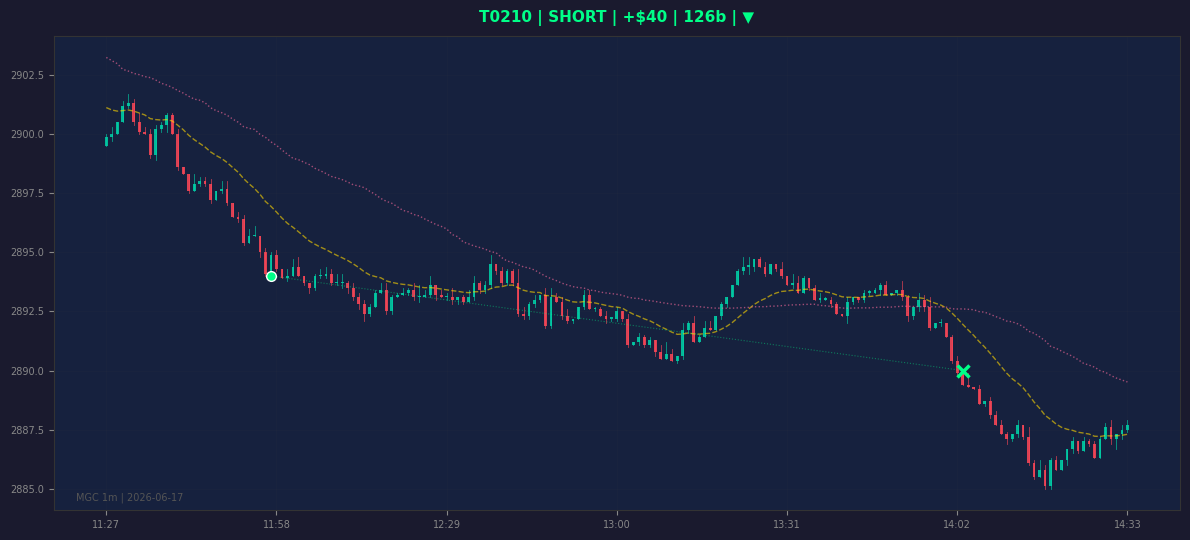This screenshot has width=1190, height=540.
Task: Click the green X exit marker
Action: click(963, 372)
